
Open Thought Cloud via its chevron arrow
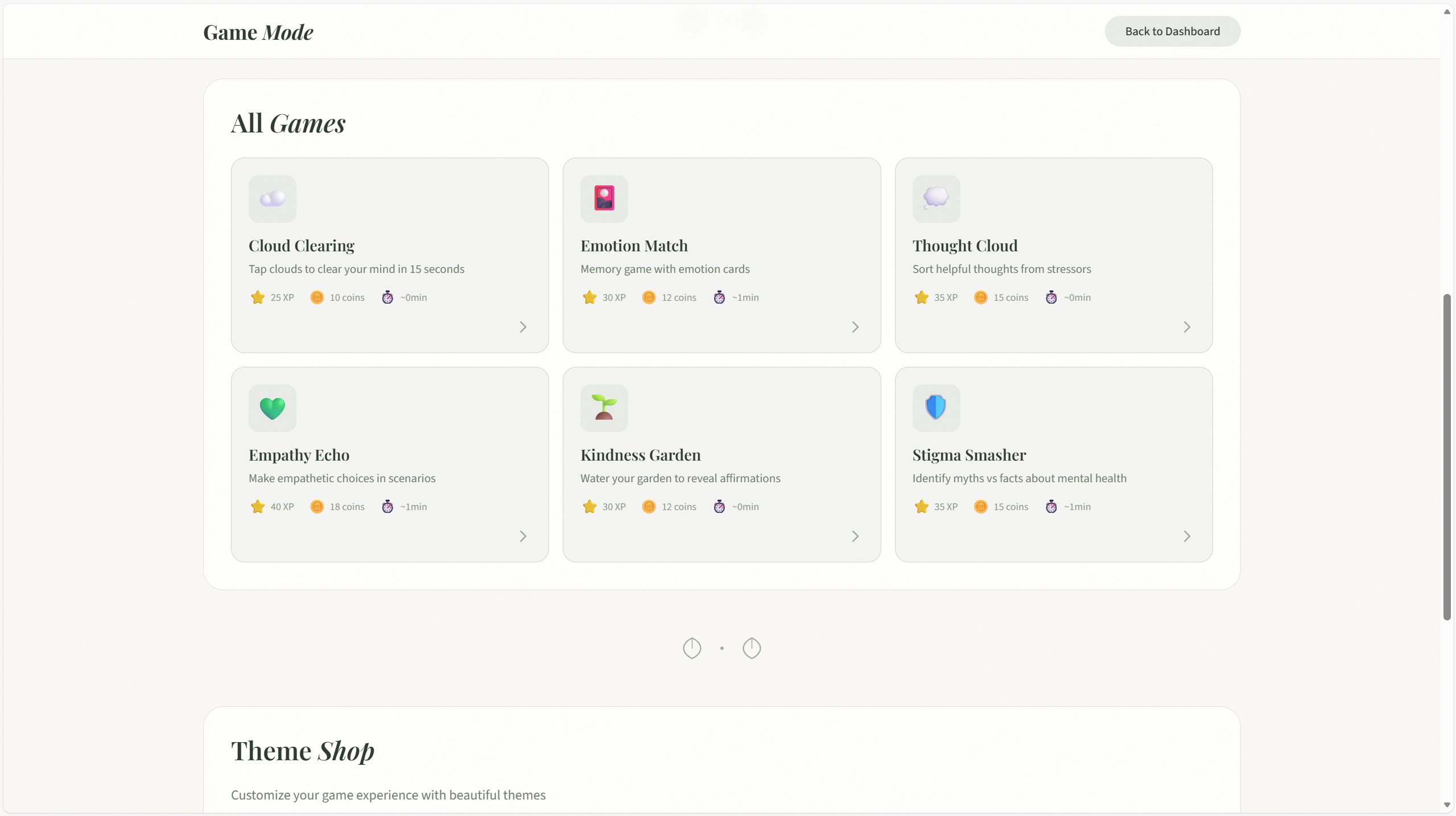(x=1186, y=327)
